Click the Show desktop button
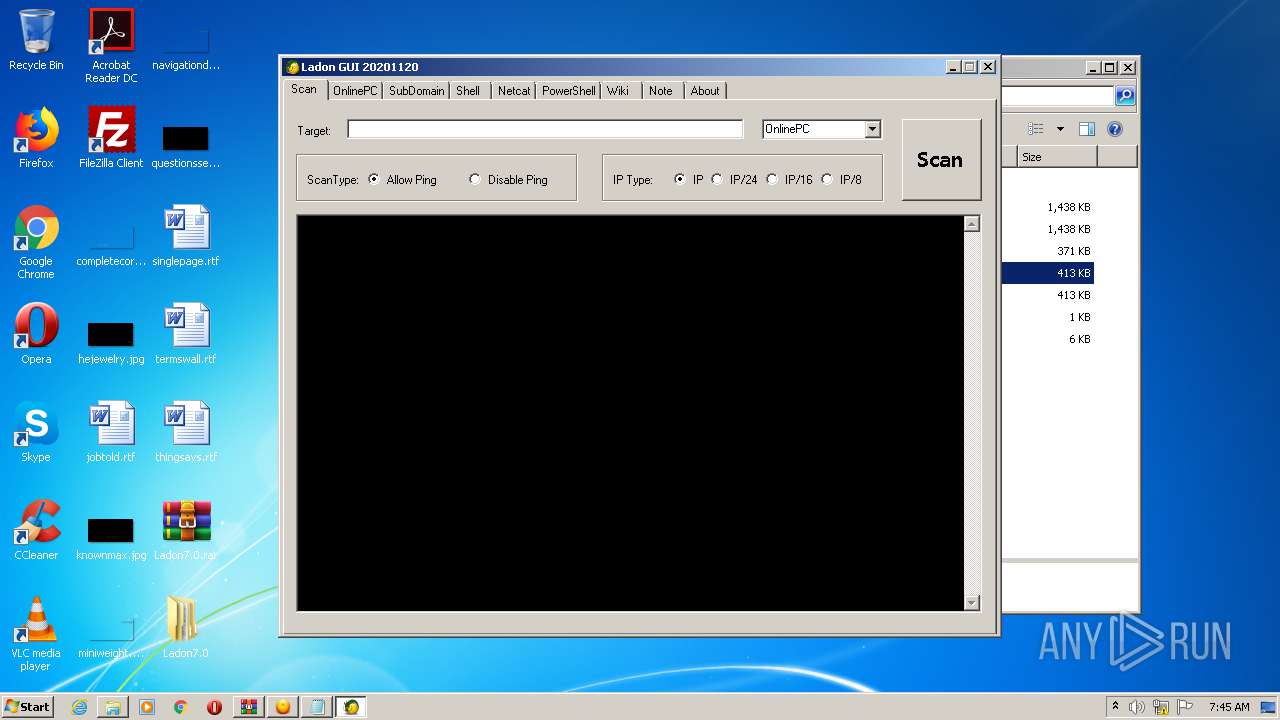 [1269, 707]
